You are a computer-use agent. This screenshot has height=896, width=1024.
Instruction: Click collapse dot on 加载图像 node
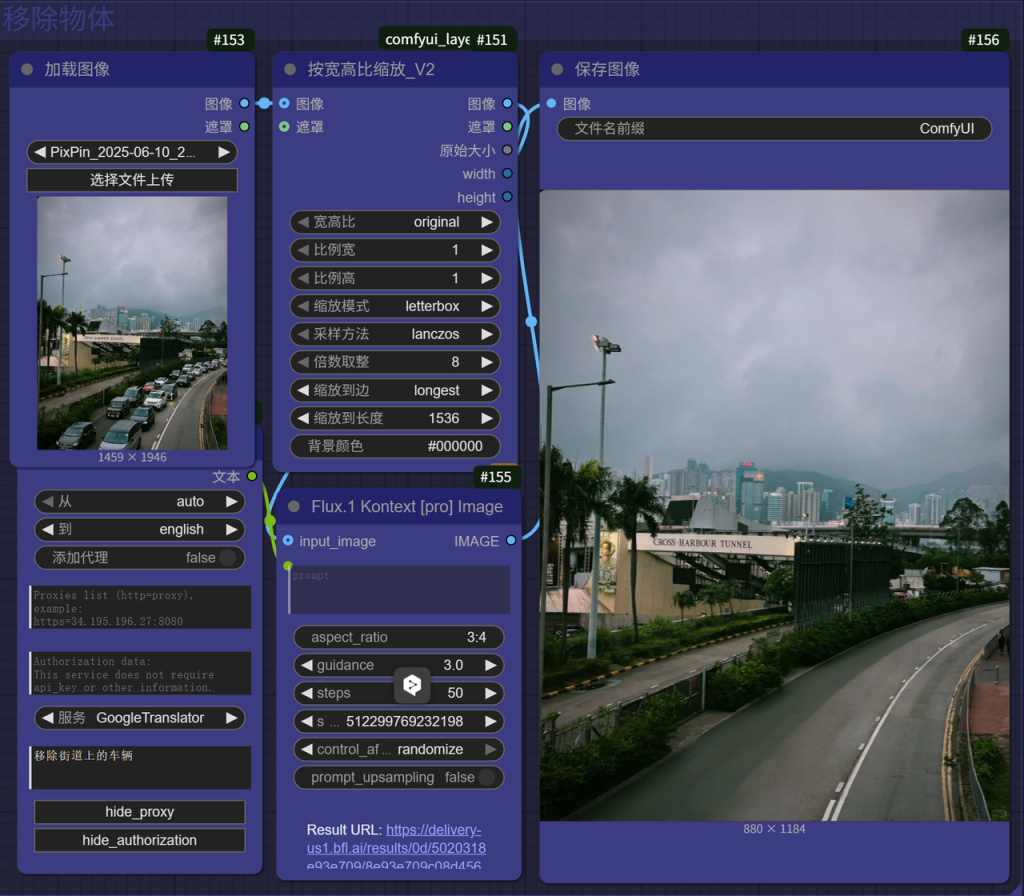[27, 70]
